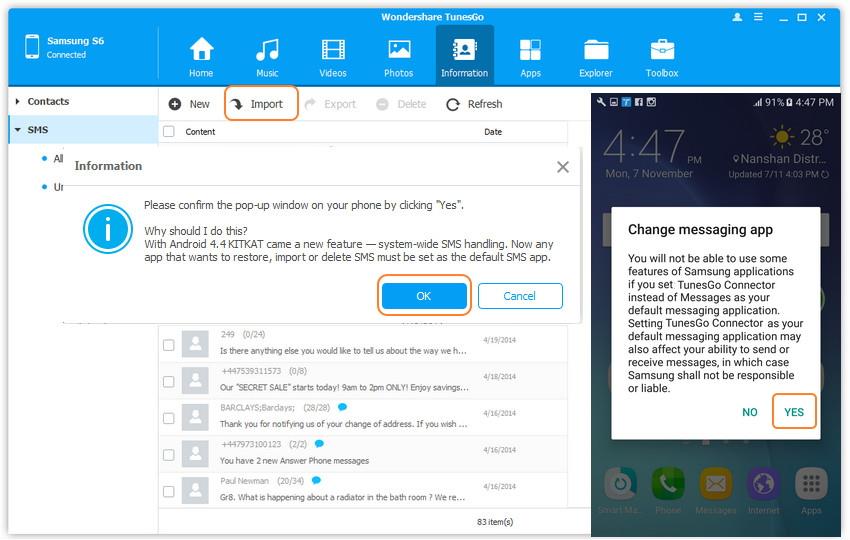Expand the Contacts tree node
Screen dimensions: 850x540
17,101
